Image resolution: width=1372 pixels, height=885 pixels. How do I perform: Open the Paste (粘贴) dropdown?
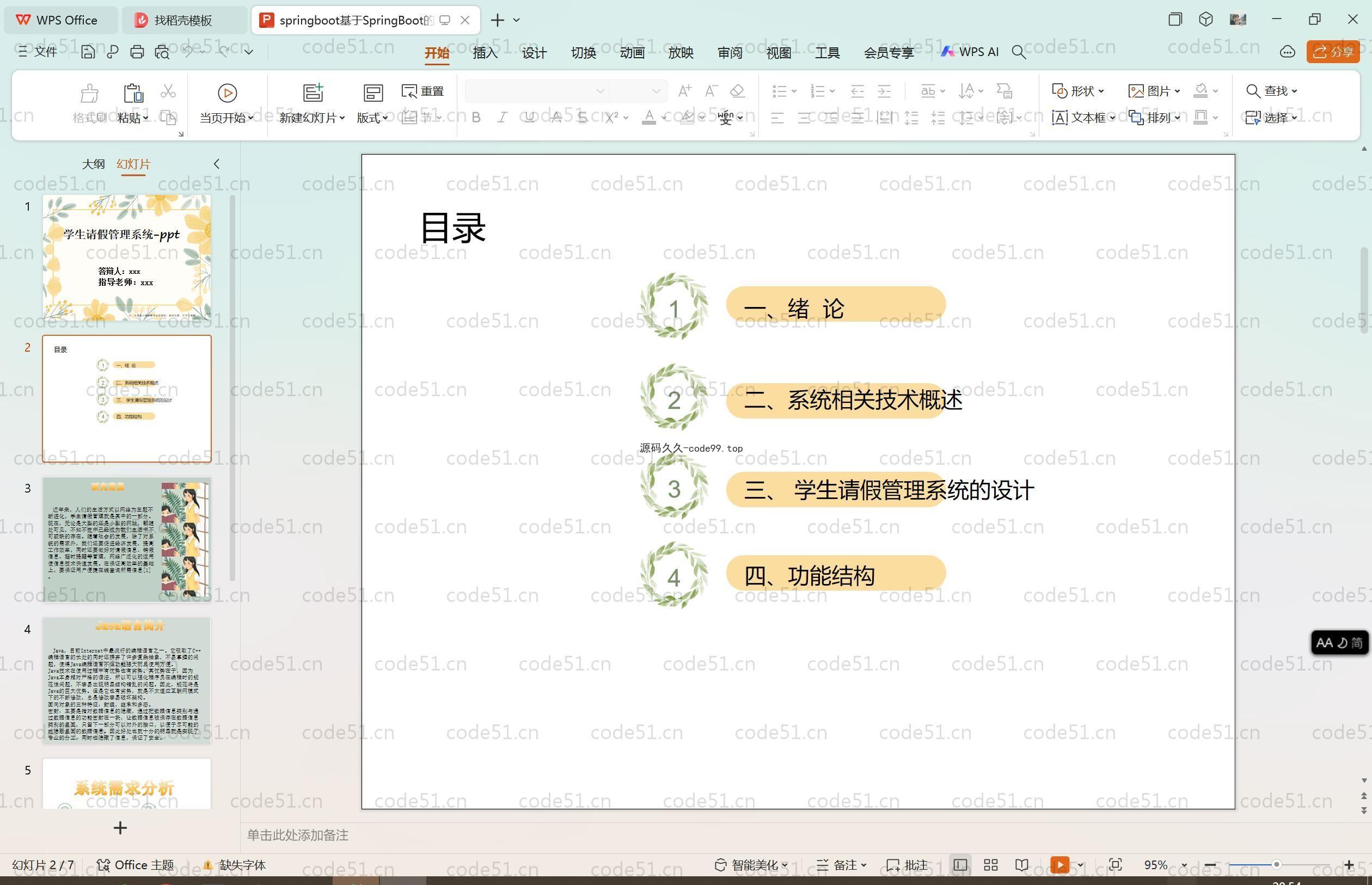[x=133, y=118]
